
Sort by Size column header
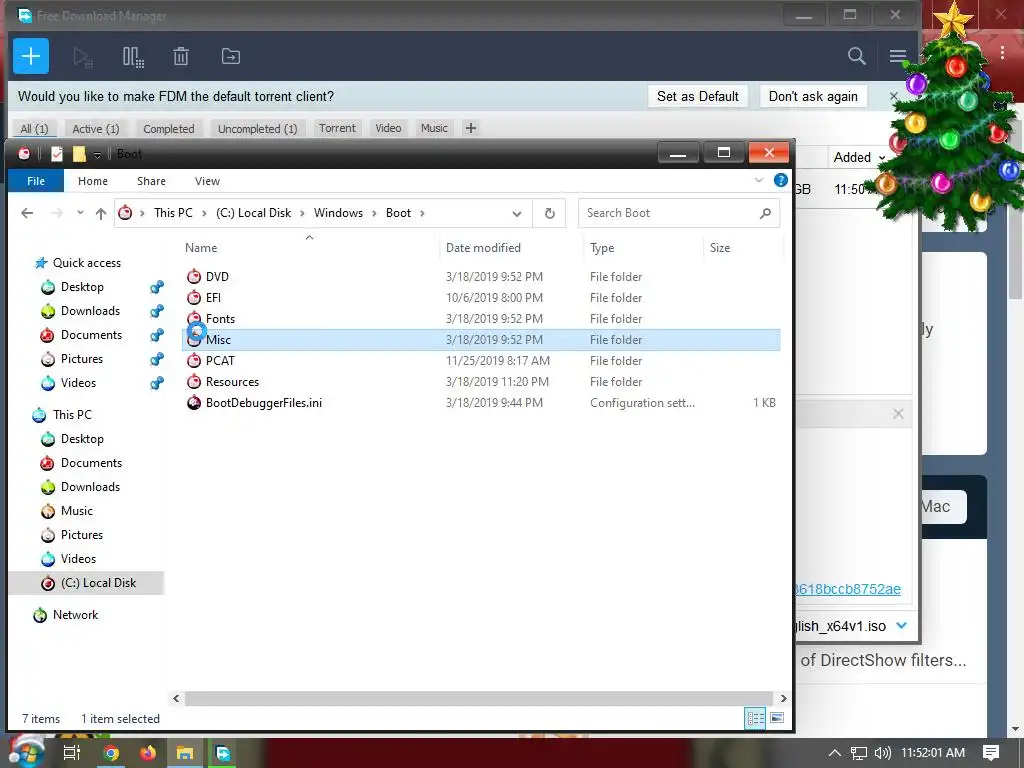coord(720,248)
